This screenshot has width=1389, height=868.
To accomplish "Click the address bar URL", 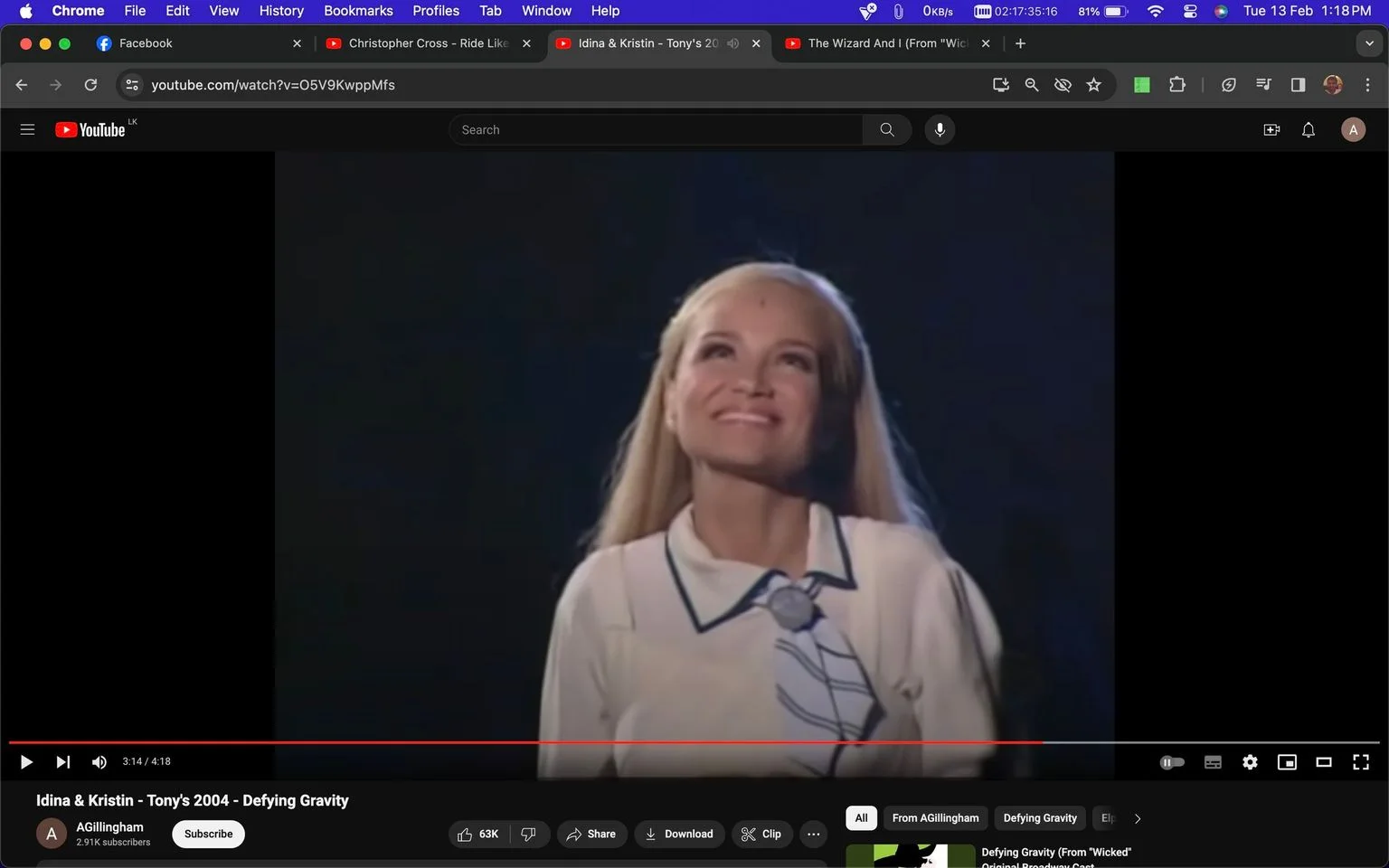I will [273, 85].
